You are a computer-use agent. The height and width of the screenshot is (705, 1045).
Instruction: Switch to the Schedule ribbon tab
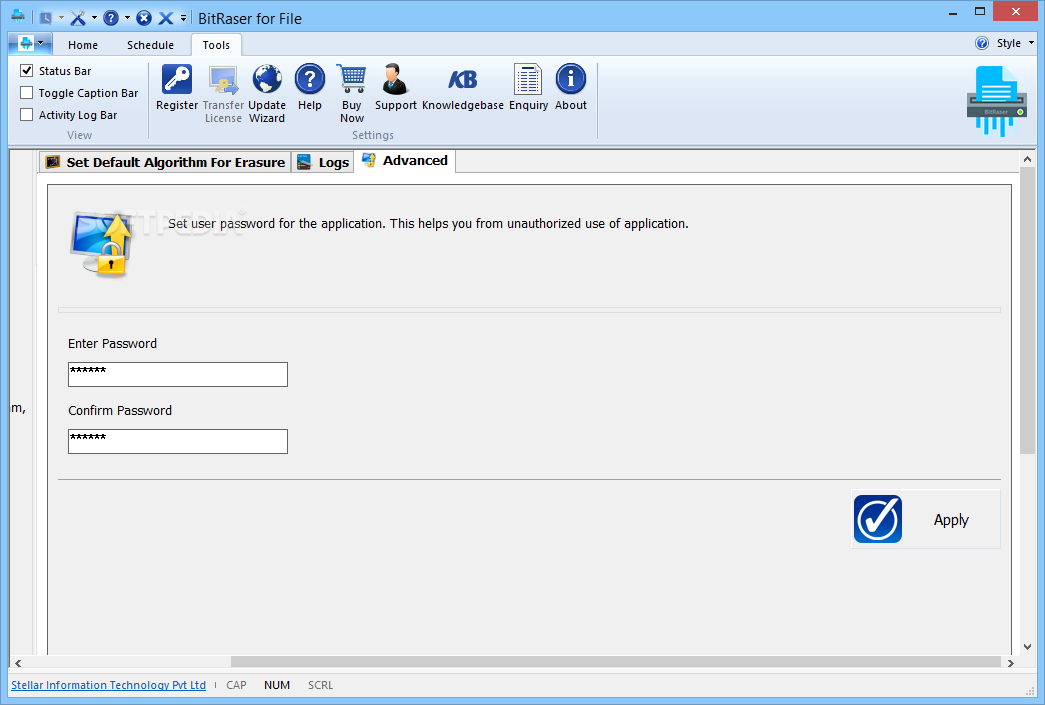point(151,45)
